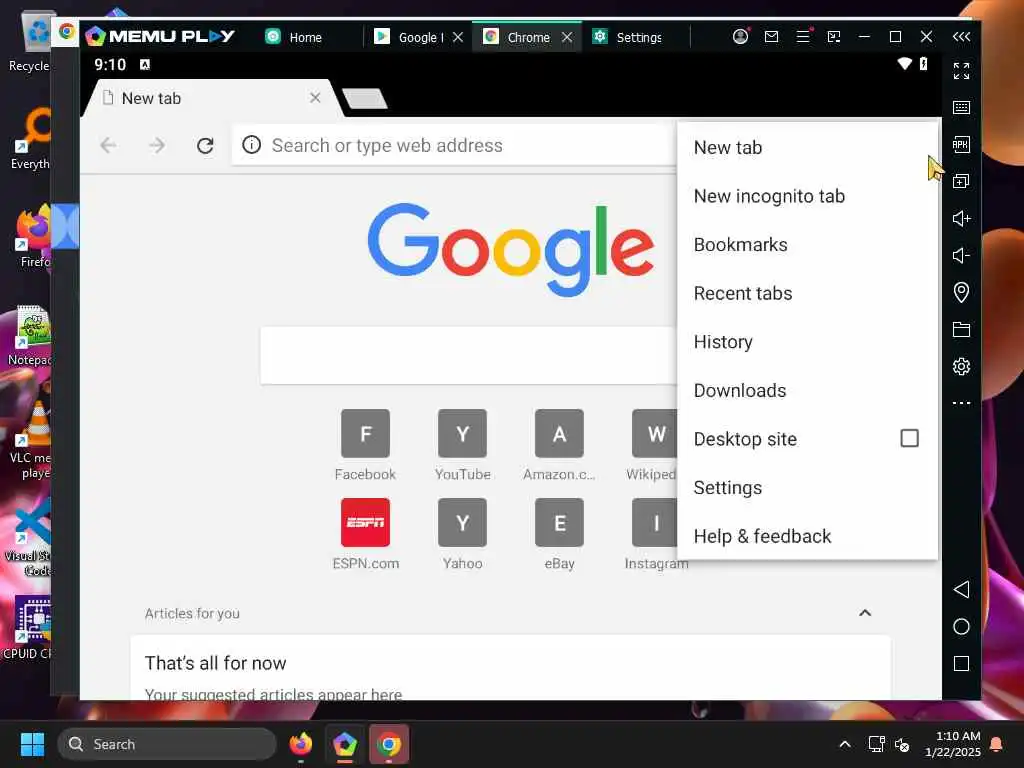This screenshot has height=768, width=1024.
Task: Switch to MEmu Settings tab
Action: pyautogui.click(x=627, y=37)
